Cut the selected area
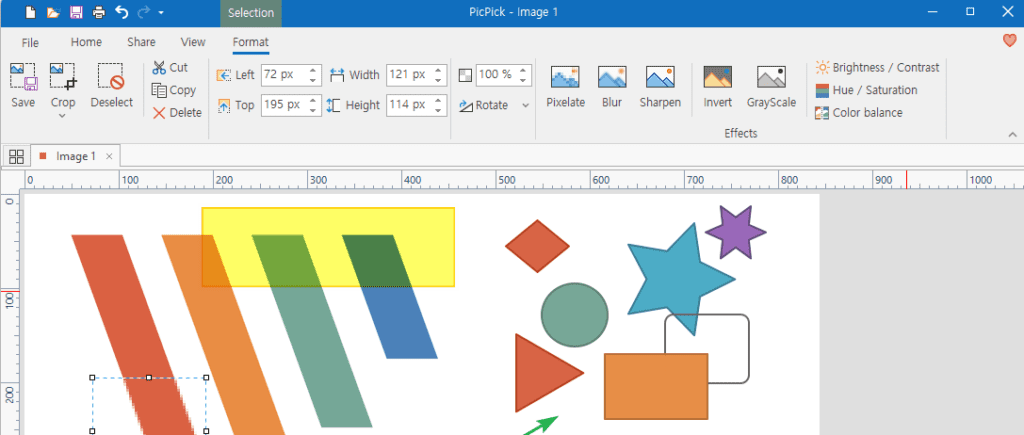The image size is (1024, 435). coord(170,68)
